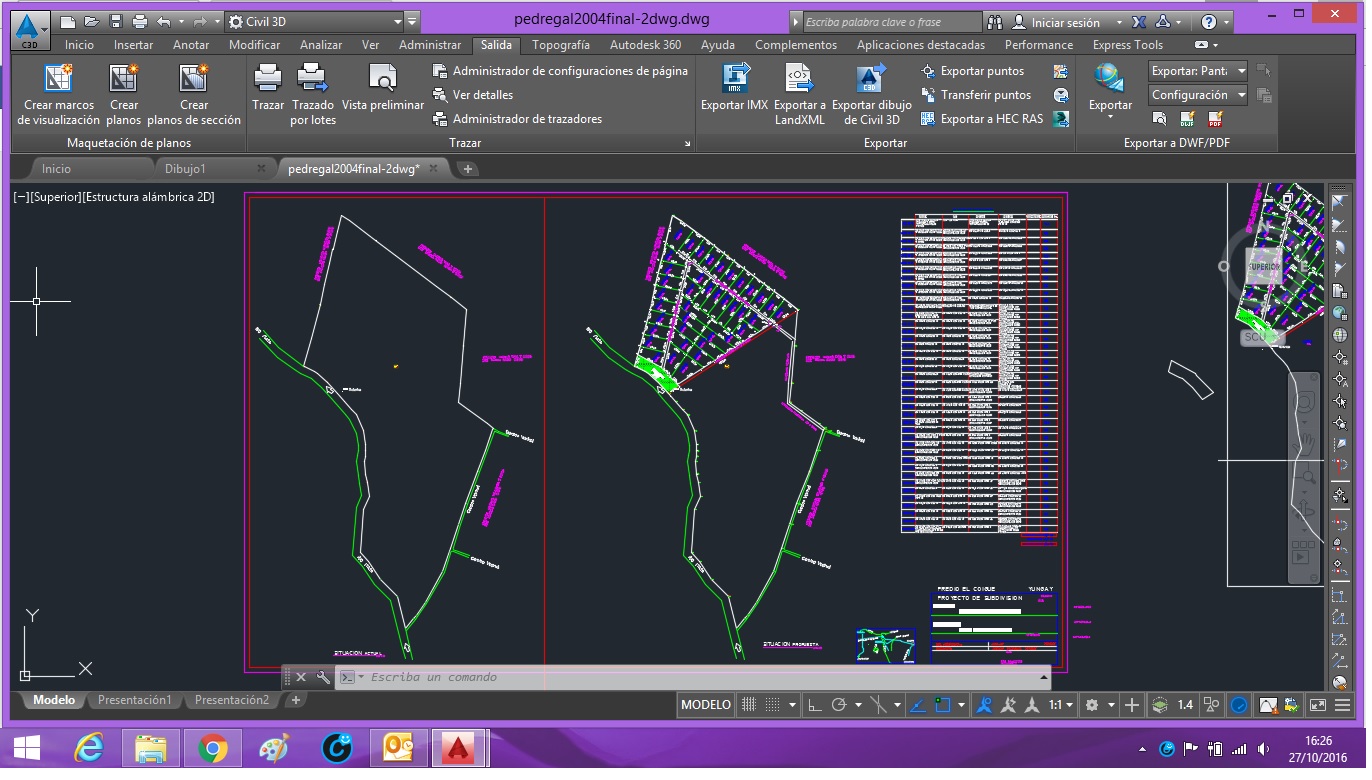Click the New drawing icon in quick access toolbar
Screen dimensions: 1372x780
[x=68, y=21]
